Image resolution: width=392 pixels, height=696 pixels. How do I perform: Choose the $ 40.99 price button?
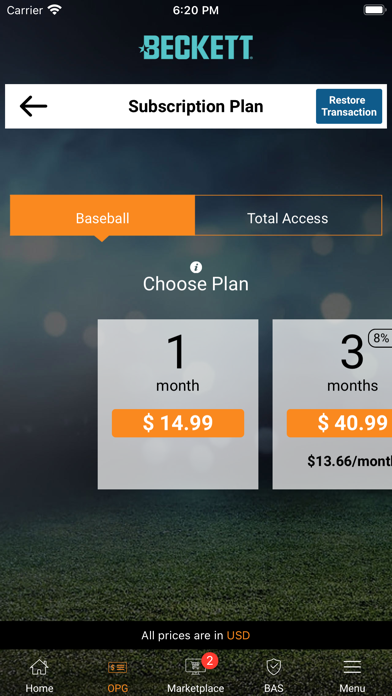[339, 423]
